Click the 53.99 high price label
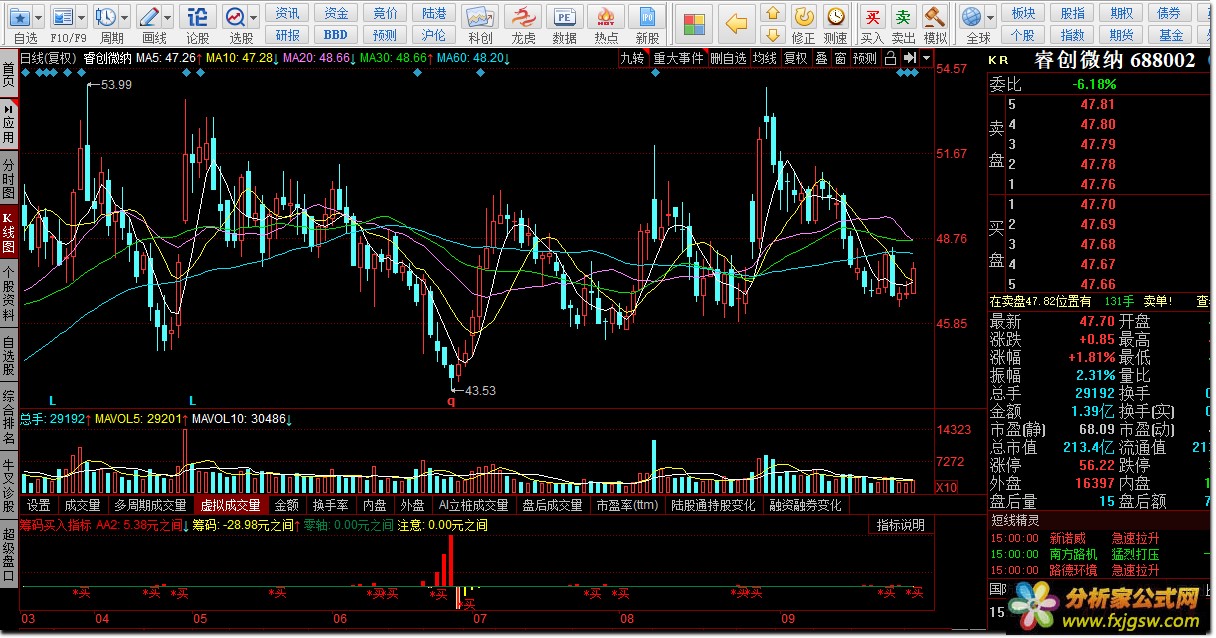Image resolution: width=1216 pixels, height=638 pixels. (x=116, y=85)
